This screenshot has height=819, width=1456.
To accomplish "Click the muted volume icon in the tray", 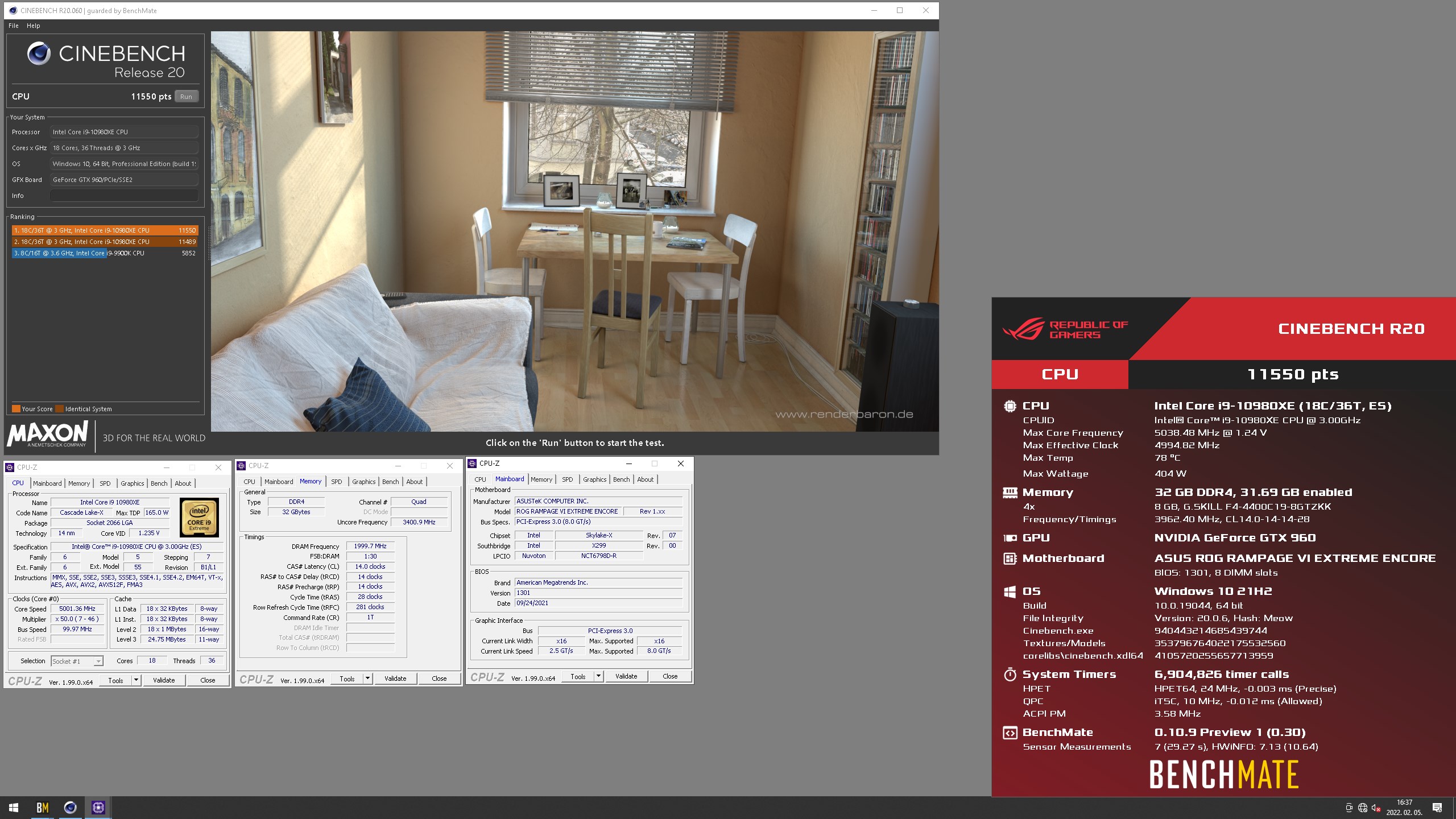I will pos(1376,808).
